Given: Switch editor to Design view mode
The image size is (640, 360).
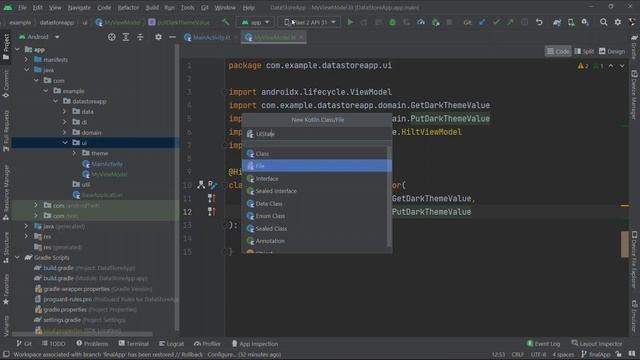Looking at the screenshot, I should [612, 51].
